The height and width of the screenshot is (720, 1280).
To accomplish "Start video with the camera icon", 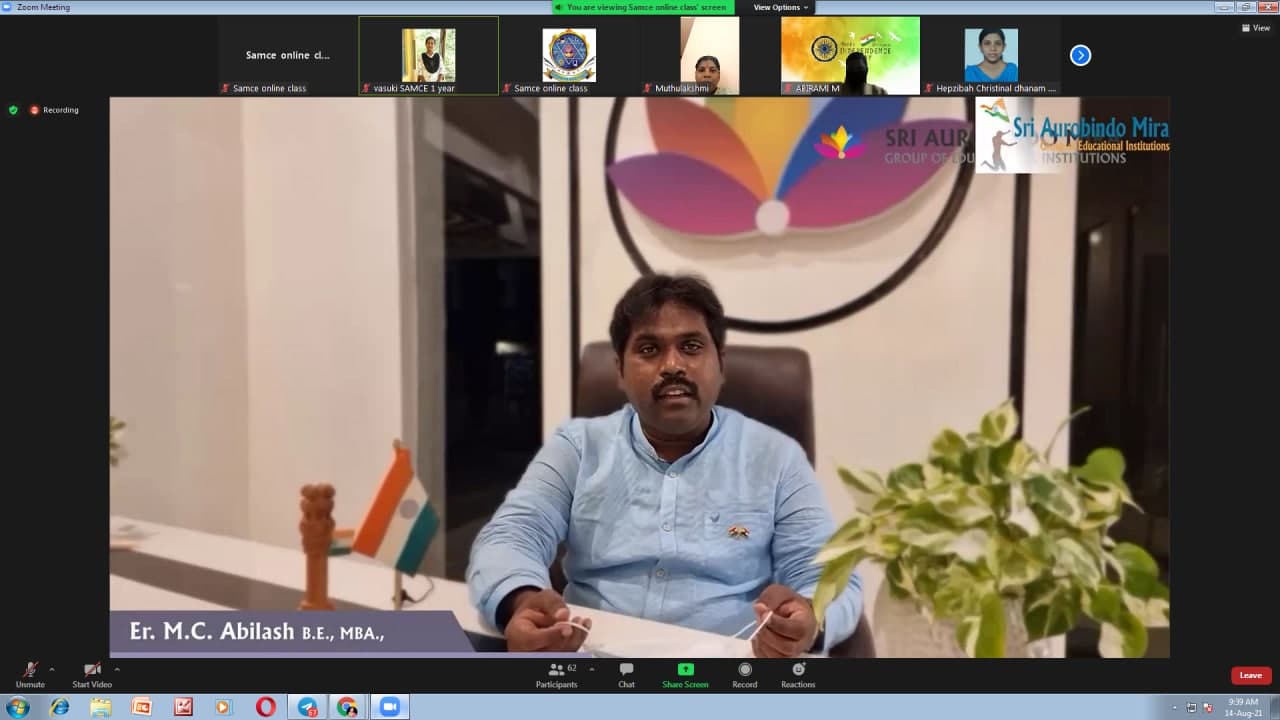I will pos(92,671).
